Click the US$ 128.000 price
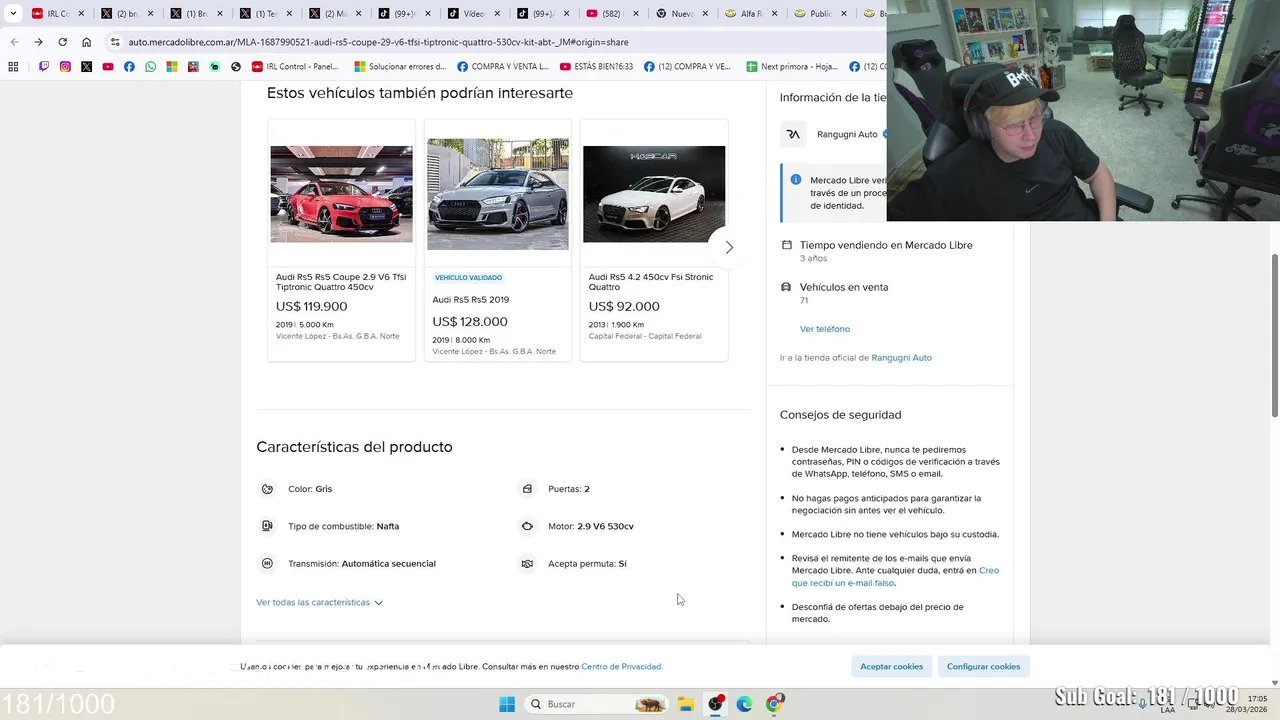Viewport: 1280px width, 720px height. point(470,322)
